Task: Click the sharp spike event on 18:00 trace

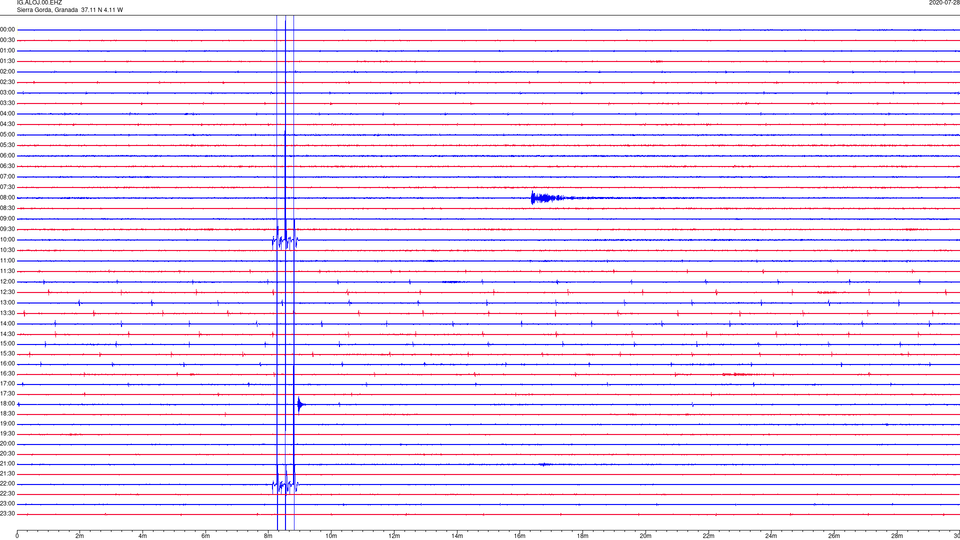Action: 300,404
